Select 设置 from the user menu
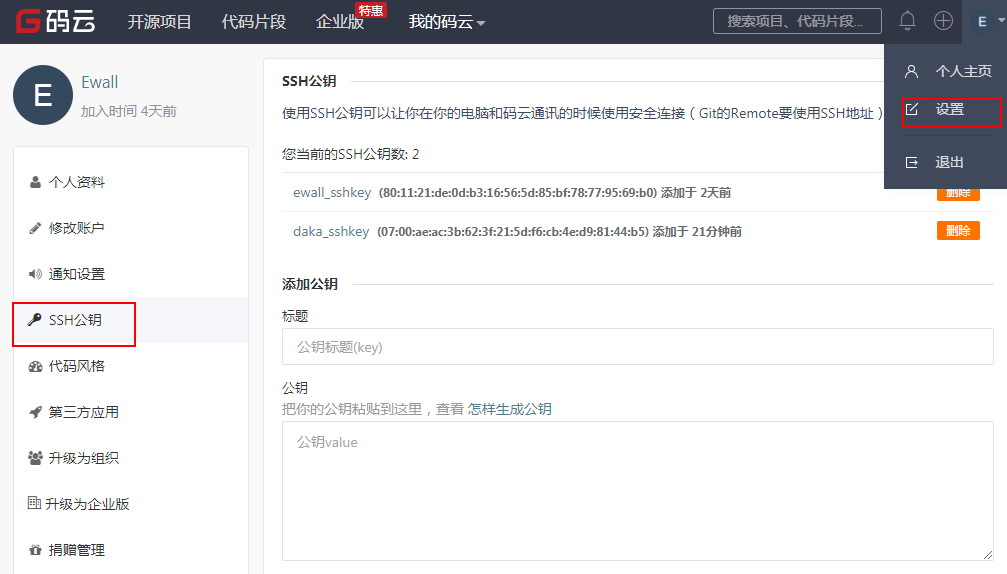 coord(949,109)
